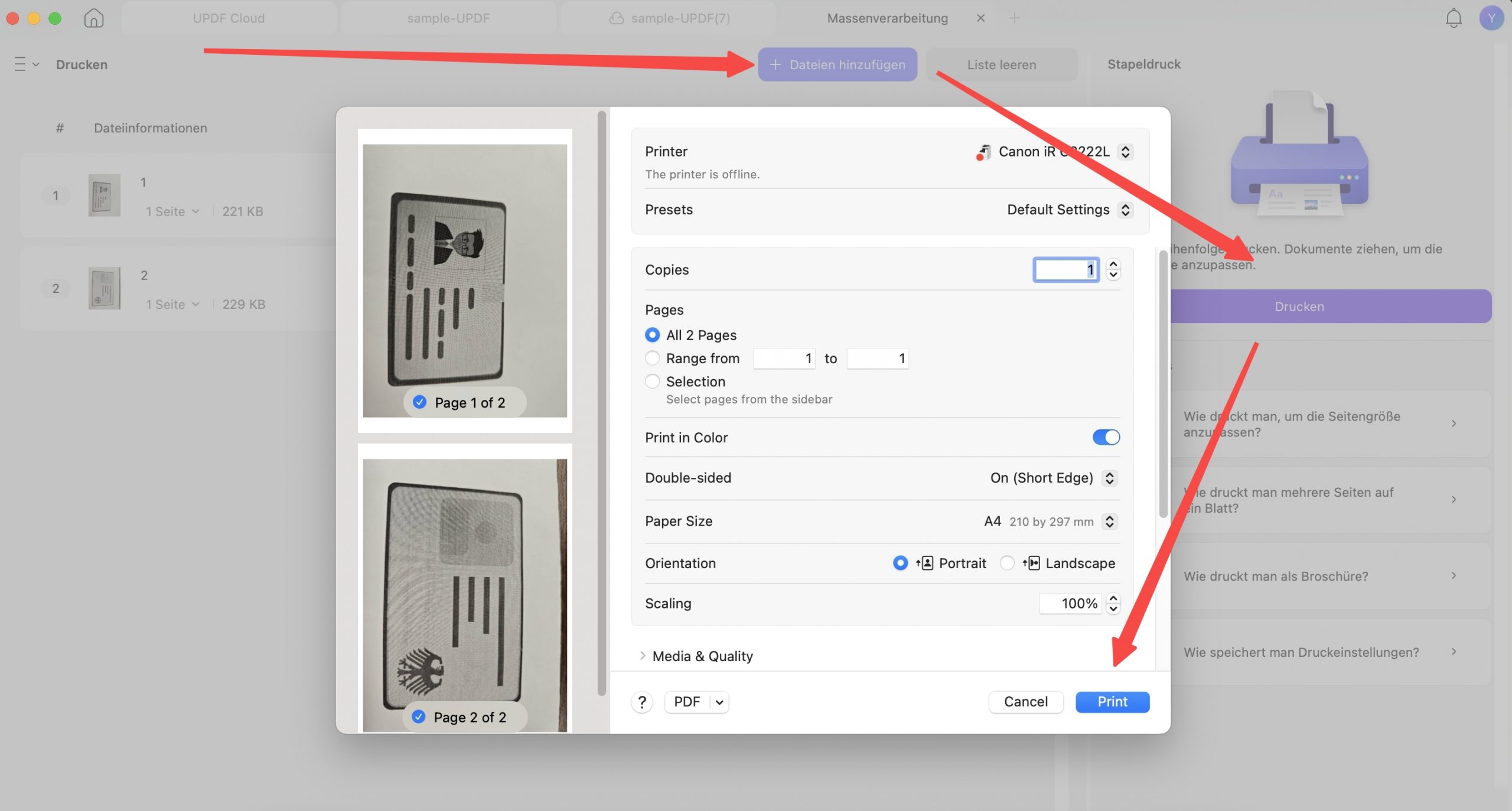The width and height of the screenshot is (1512, 811).
Task: Switch to the sample-UPDF tab
Action: click(448, 18)
